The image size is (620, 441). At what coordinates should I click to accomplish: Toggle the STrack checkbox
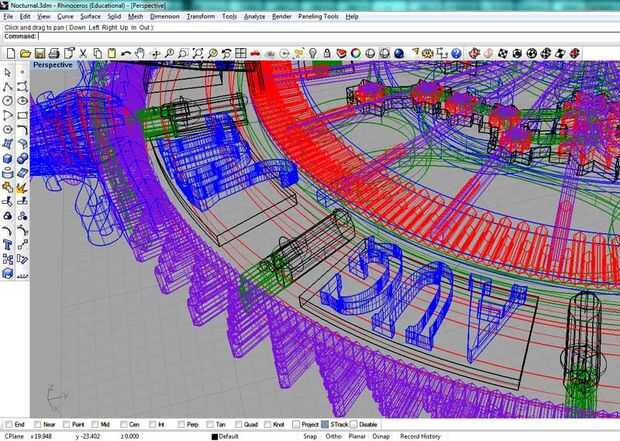point(325,424)
